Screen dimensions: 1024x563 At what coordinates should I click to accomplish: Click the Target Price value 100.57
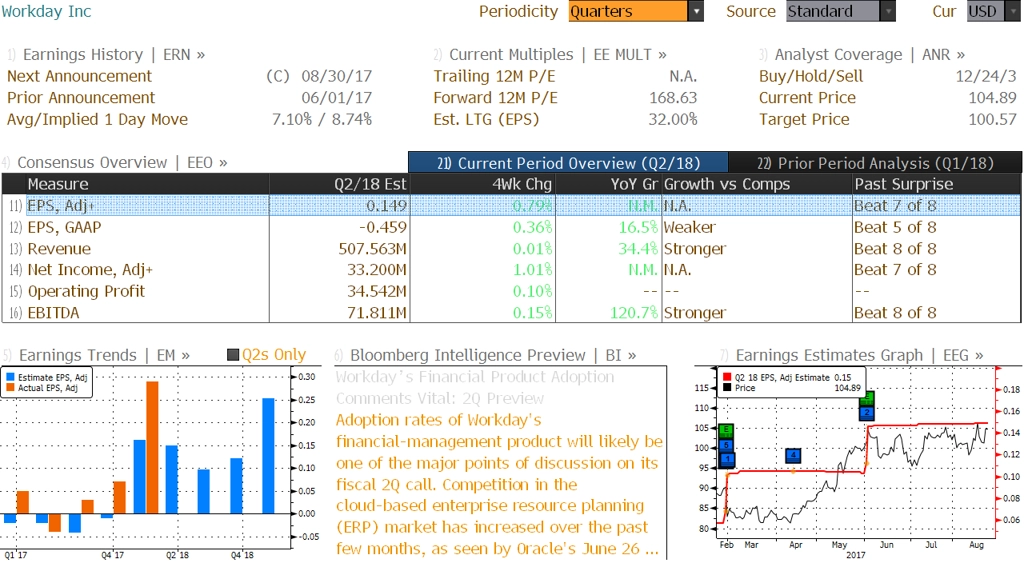point(992,119)
